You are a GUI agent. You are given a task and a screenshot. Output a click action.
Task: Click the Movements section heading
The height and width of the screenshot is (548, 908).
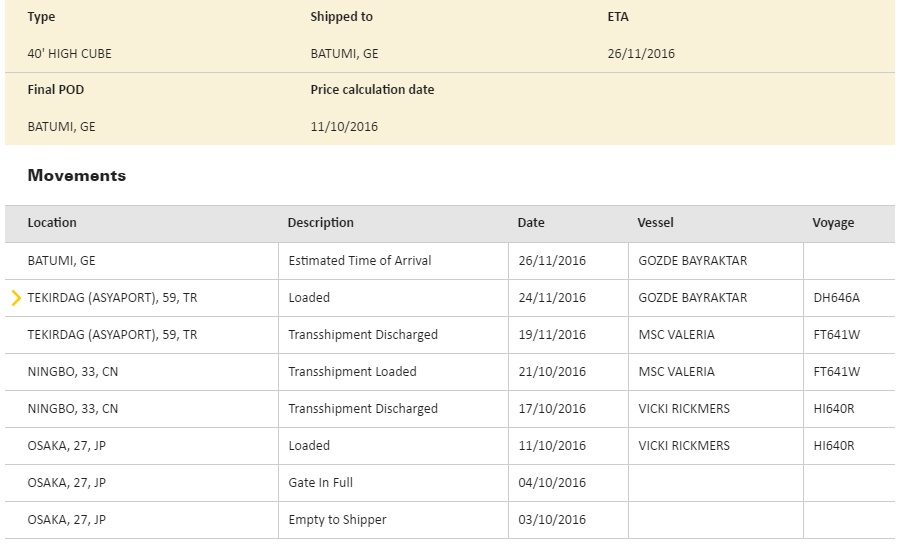(x=77, y=176)
